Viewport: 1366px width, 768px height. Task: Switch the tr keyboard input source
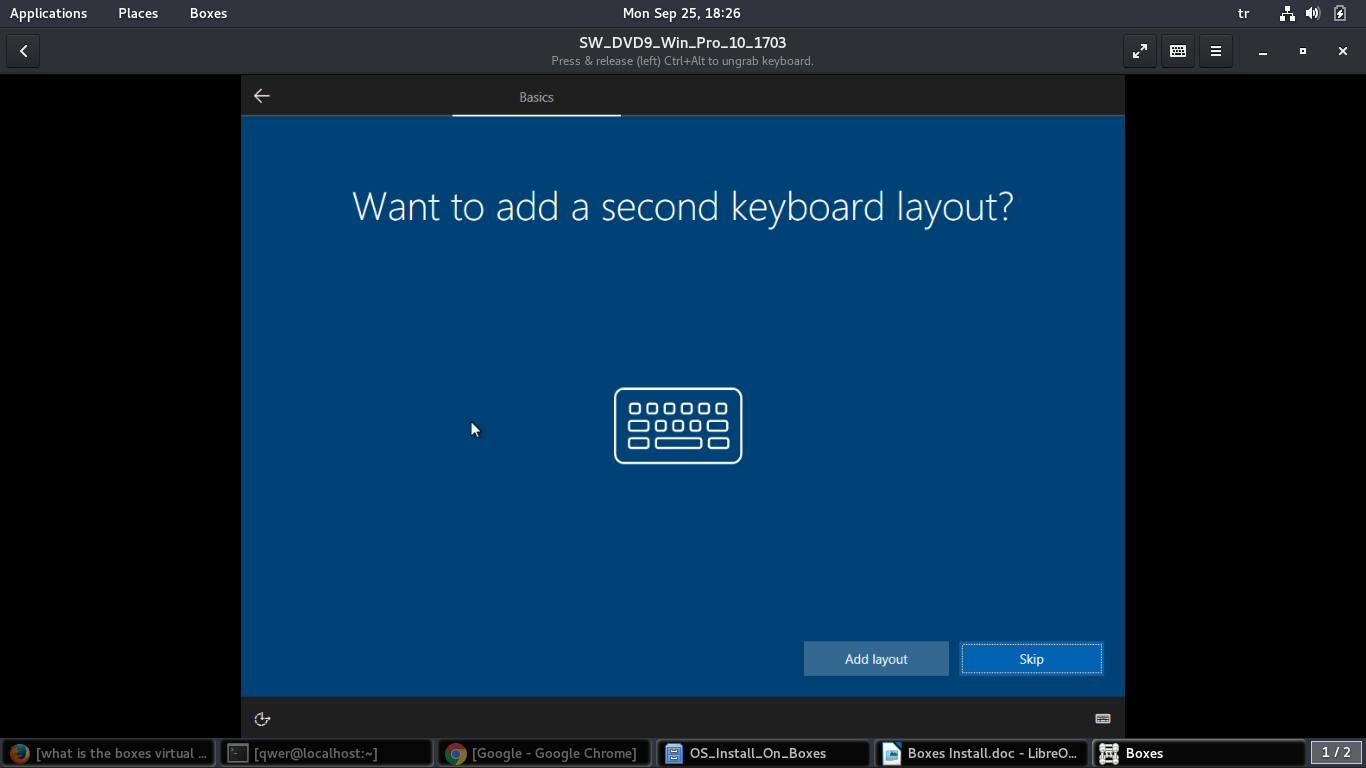pos(1244,13)
